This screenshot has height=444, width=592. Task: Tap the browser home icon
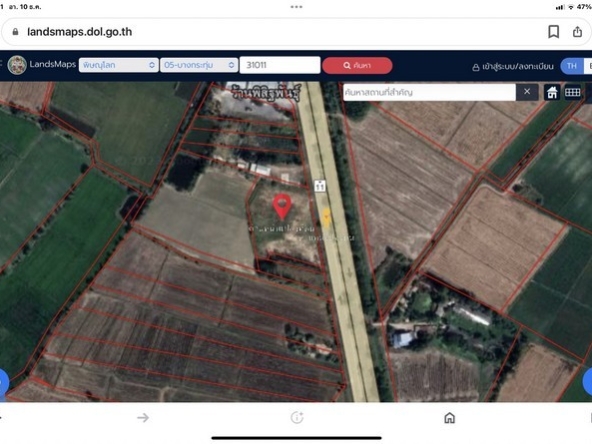[449, 418]
